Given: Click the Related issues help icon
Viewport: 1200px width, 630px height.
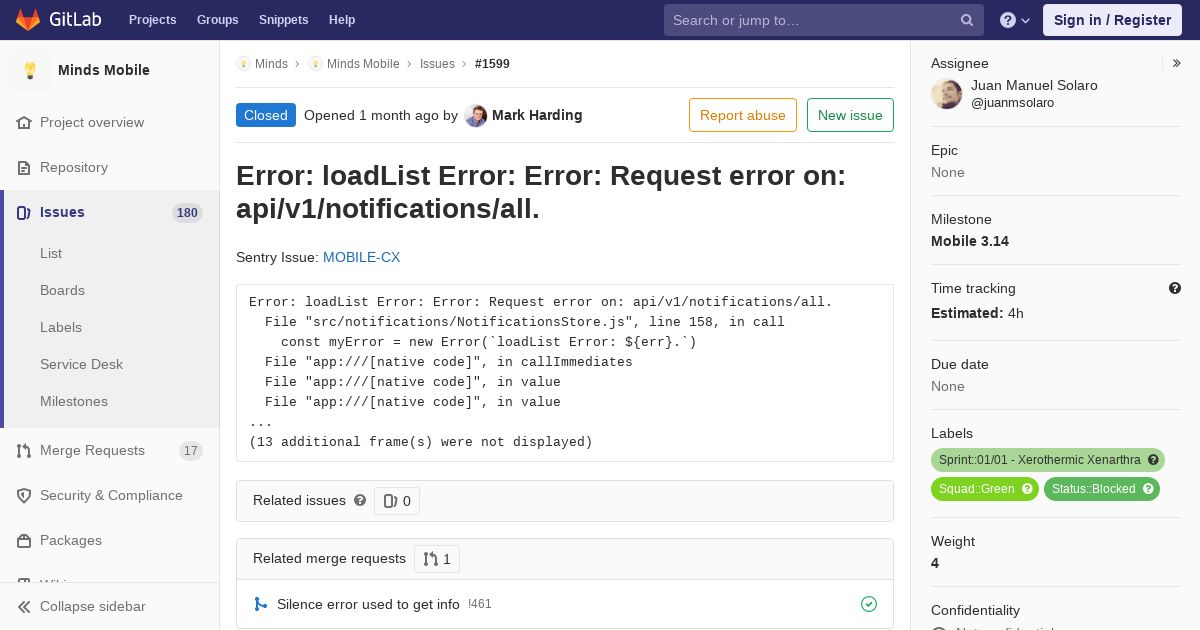Looking at the screenshot, I should (x=360, y=500).
